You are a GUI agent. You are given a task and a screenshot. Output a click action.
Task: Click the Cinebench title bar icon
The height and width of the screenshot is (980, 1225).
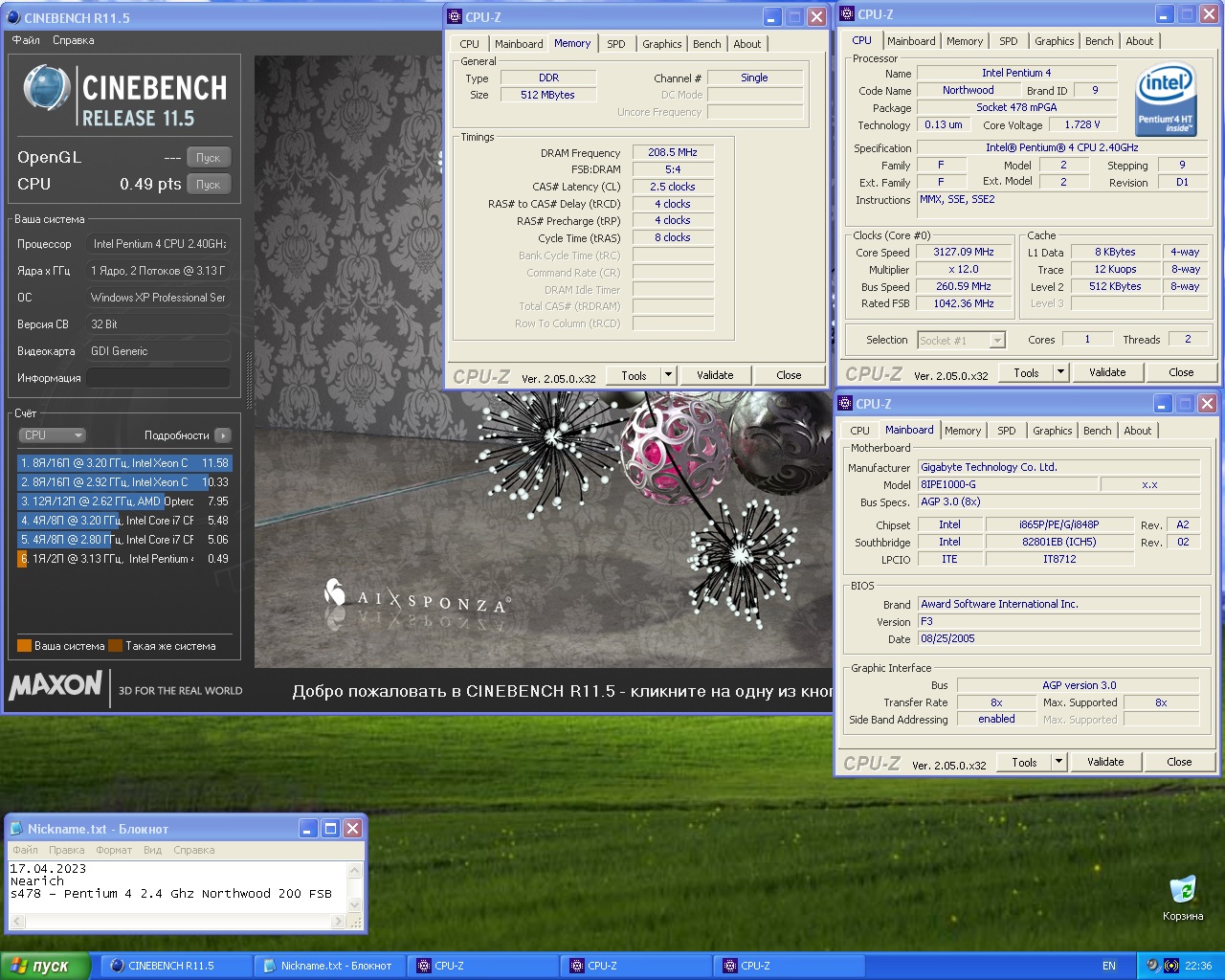pyautogui.click(x=13, y=17)
